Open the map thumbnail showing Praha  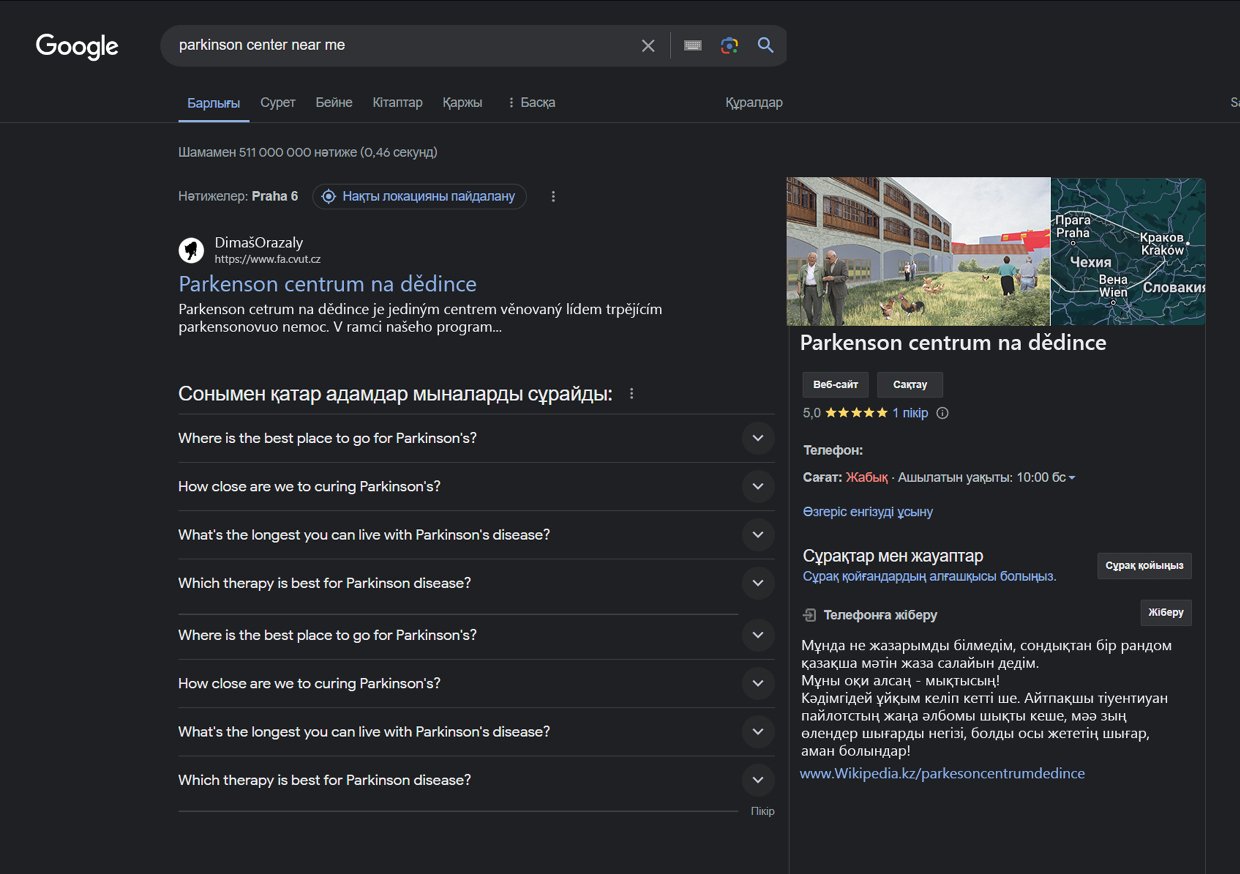click(x=1128, y=251)
